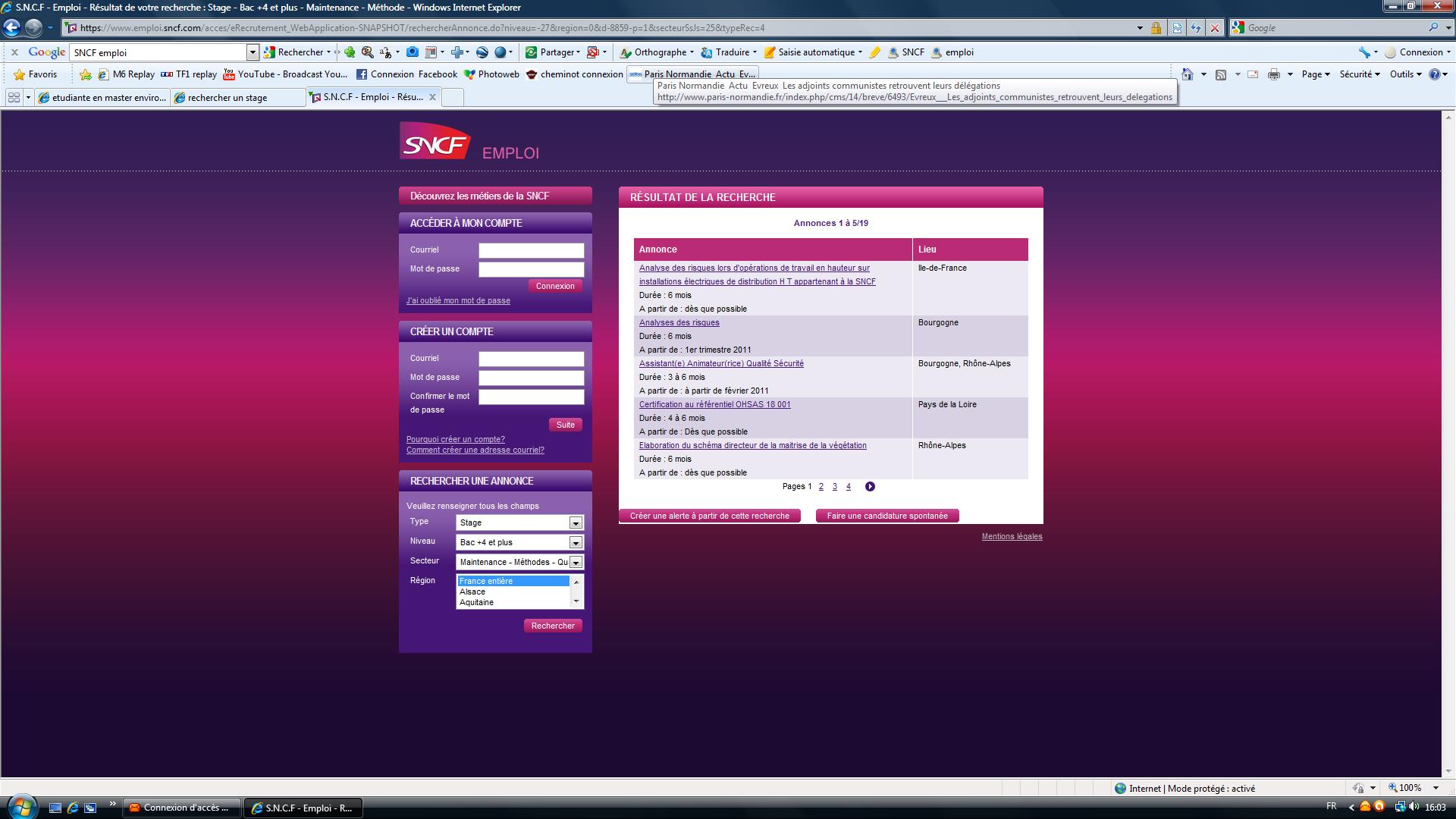
Task: Click the camera snapshot icon in Google toolbar
Action: tap(412, 52)
